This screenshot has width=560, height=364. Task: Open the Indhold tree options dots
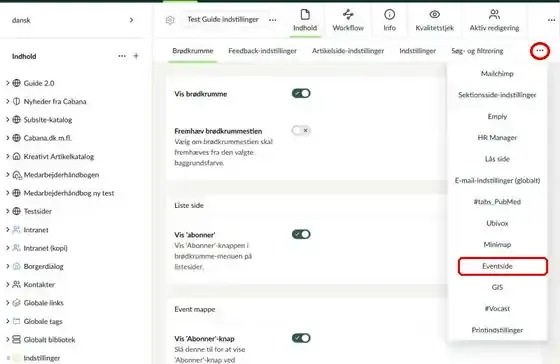[x=122, y=56]
